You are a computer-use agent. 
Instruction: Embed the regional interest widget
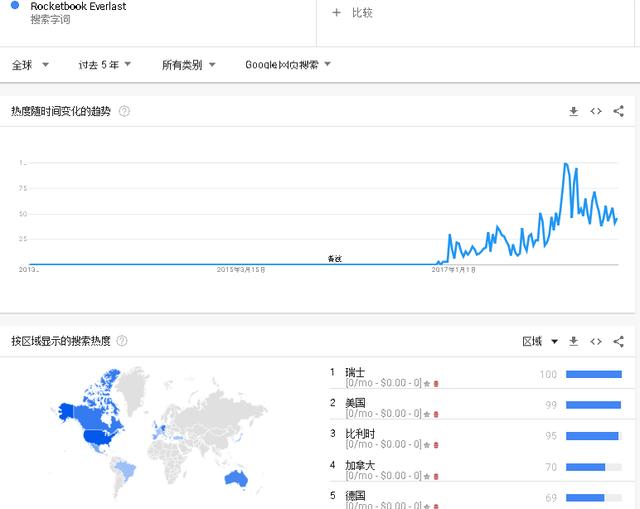(x=596, y=341)
